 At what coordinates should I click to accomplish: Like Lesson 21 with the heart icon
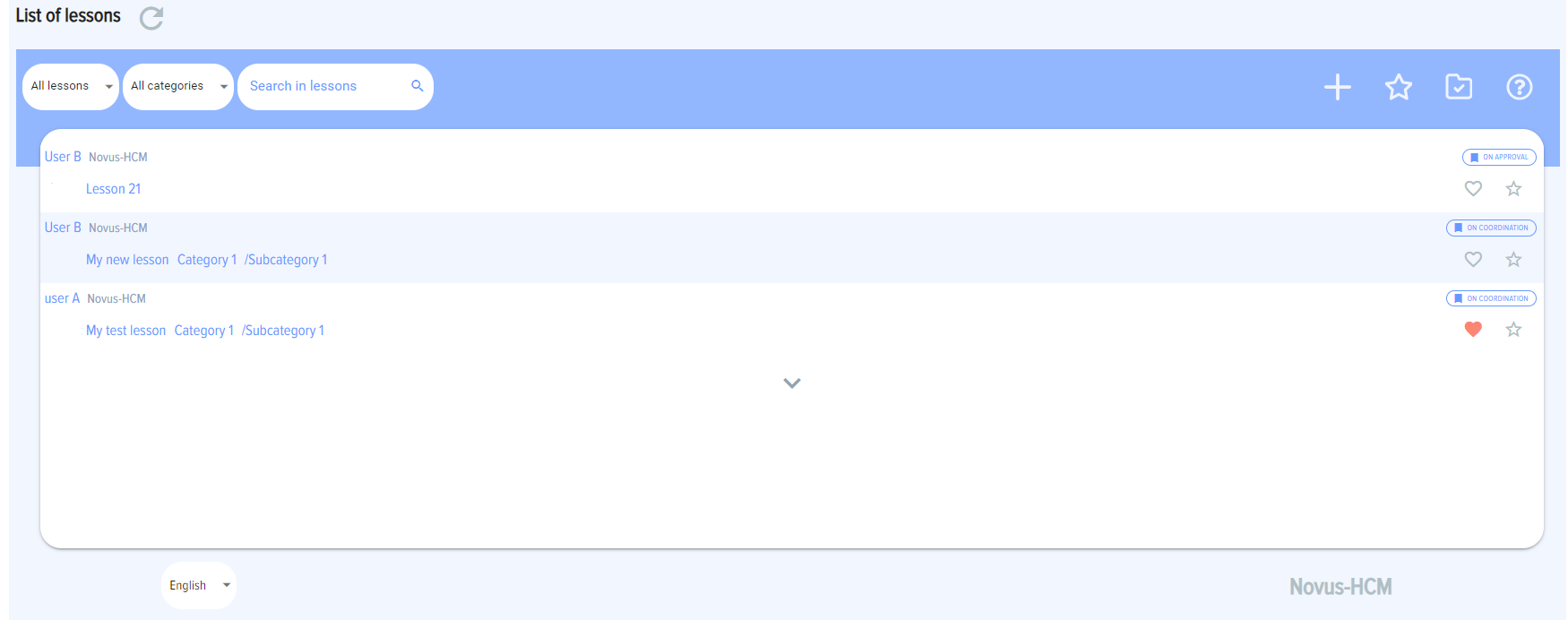[1473, 188]
